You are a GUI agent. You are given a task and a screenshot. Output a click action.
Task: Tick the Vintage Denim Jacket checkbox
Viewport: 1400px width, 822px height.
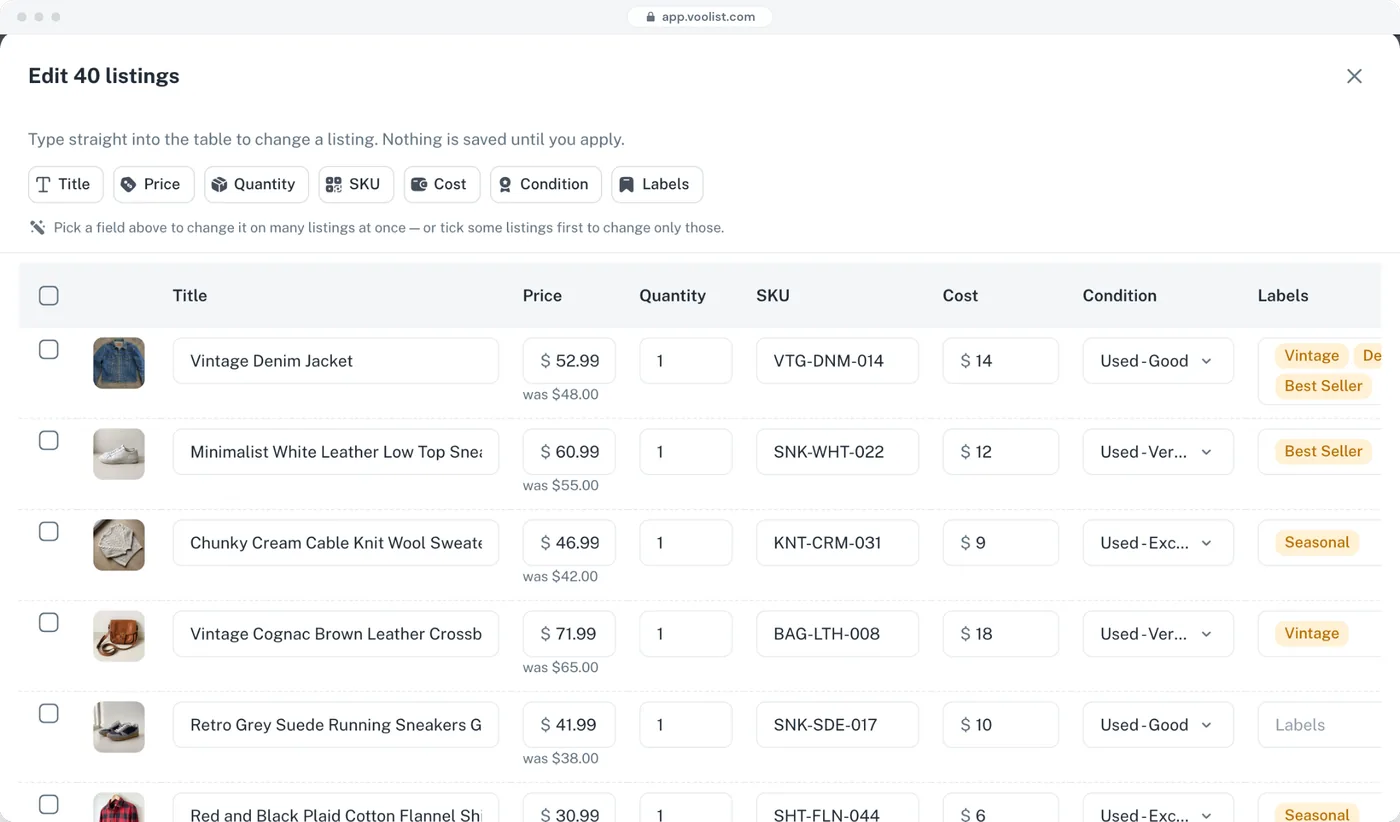(x=48, y=349)
